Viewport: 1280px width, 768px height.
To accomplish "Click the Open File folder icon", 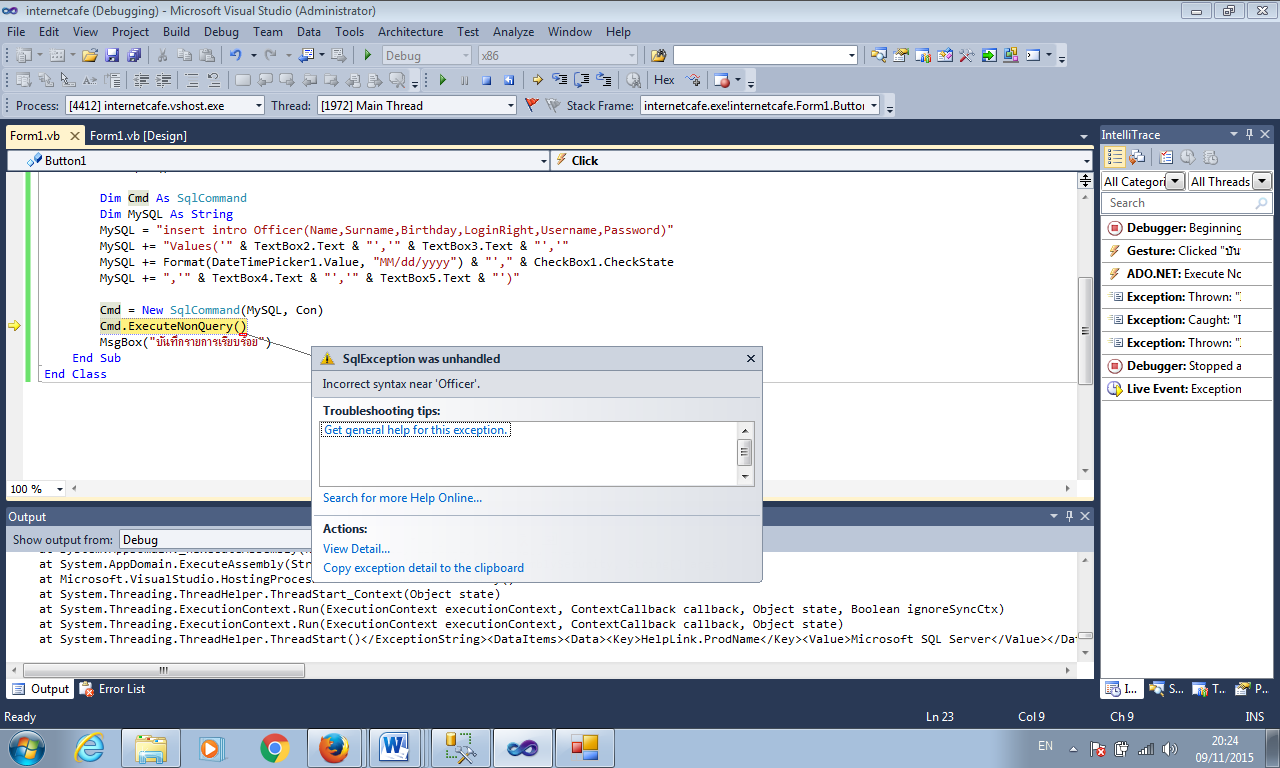I will (90, 55).
